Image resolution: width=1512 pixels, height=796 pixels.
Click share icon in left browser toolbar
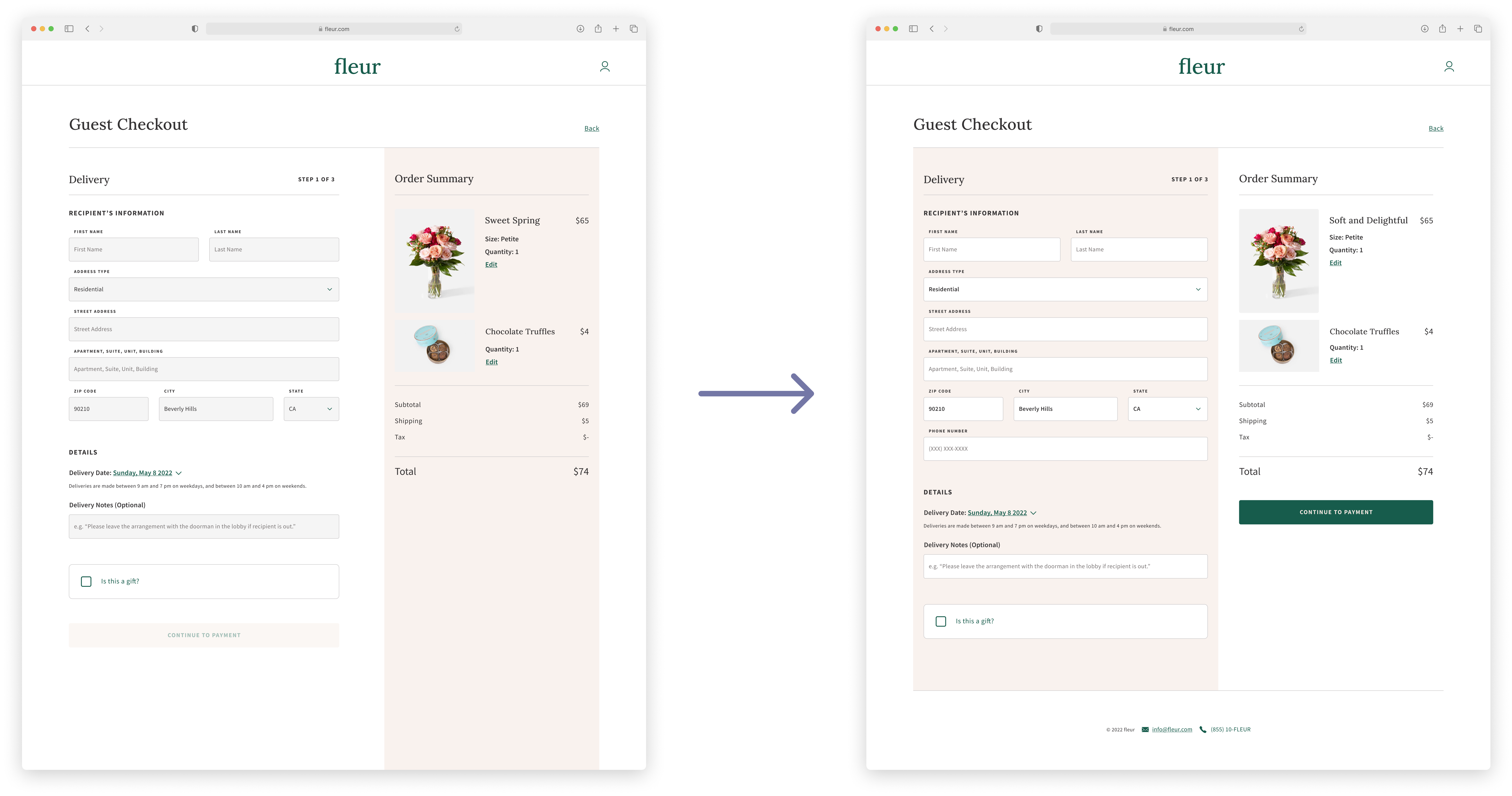(x=598, y=28)
